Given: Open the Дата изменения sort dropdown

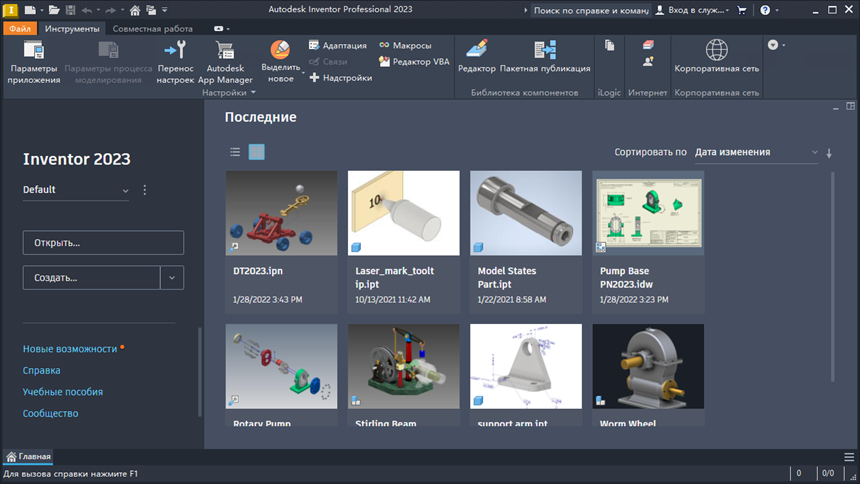Looking at the screenshot, I should 756,153.
